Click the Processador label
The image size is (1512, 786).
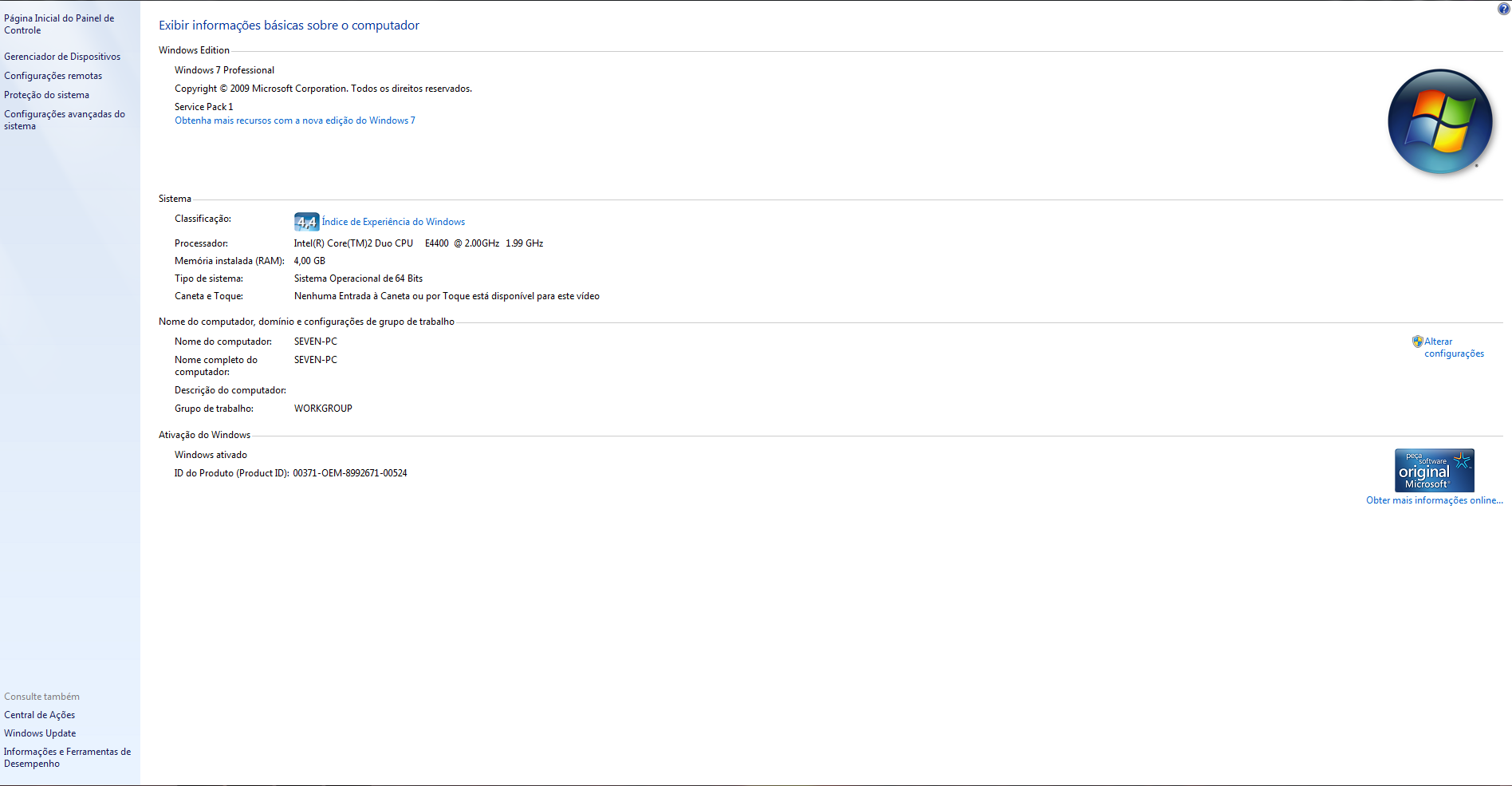(201, 243)
